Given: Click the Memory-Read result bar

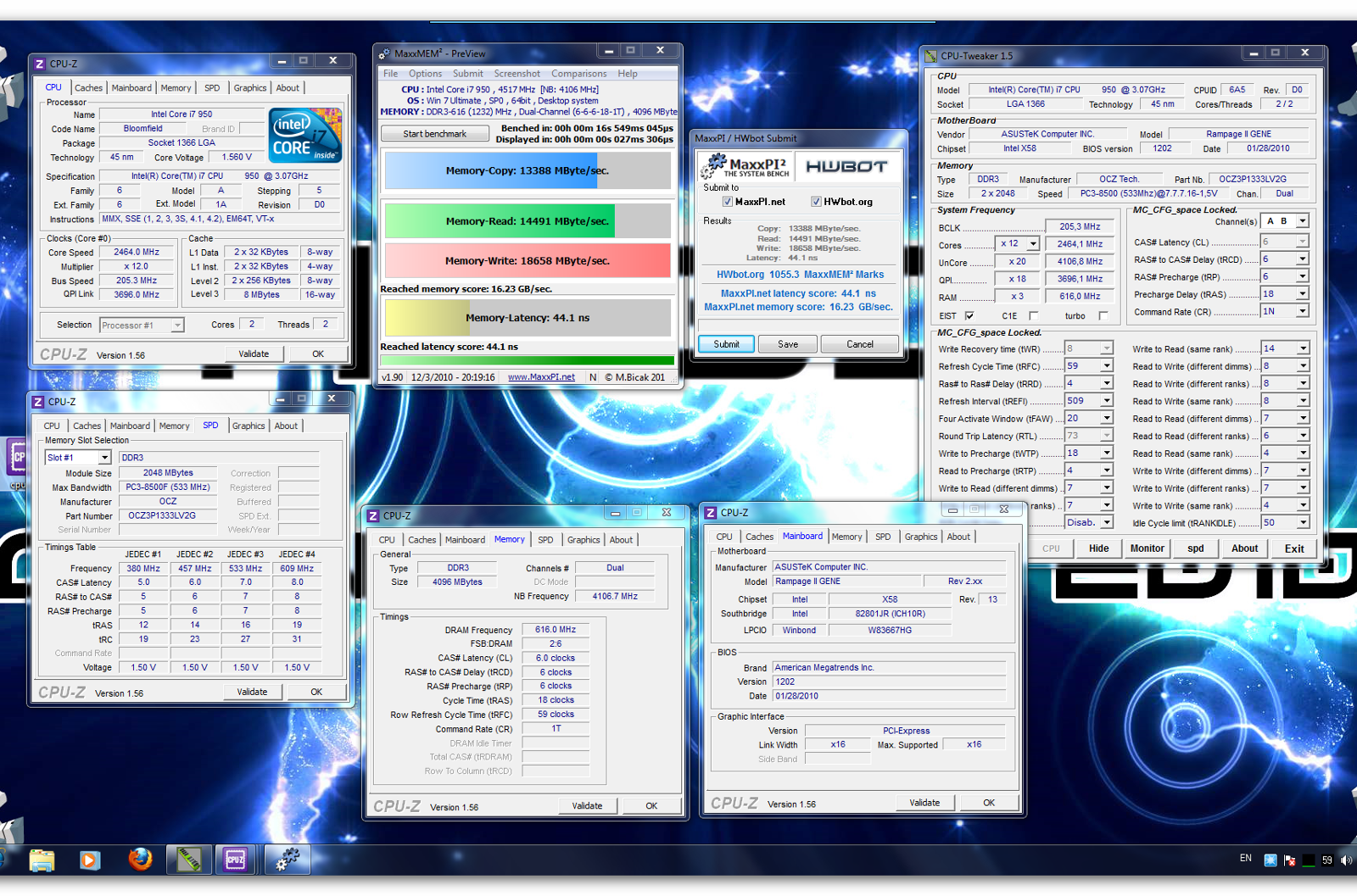Looking at the screenshot, I should click(528, 221).
